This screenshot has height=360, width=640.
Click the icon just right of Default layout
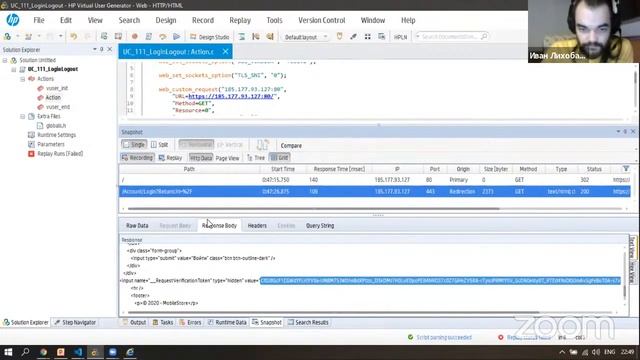point(339,37)
